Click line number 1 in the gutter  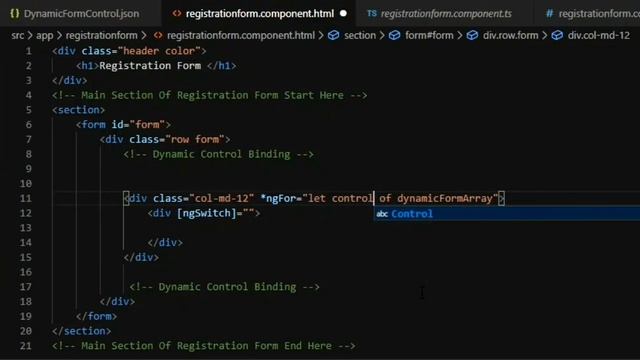coord(28,51)
